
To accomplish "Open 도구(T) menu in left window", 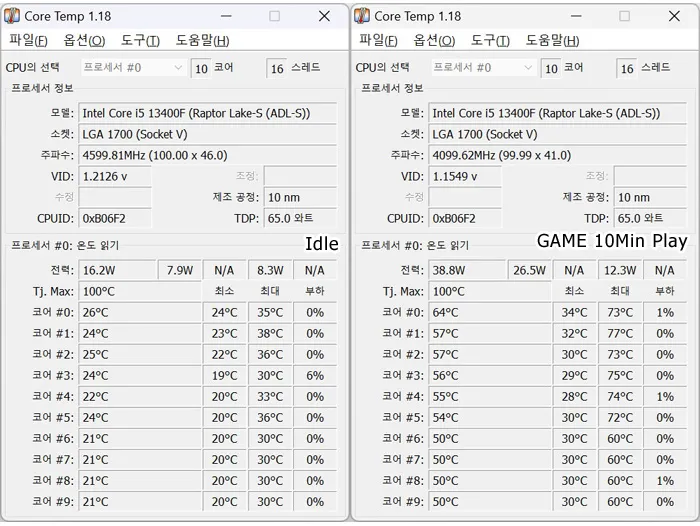I will (140, 40).
